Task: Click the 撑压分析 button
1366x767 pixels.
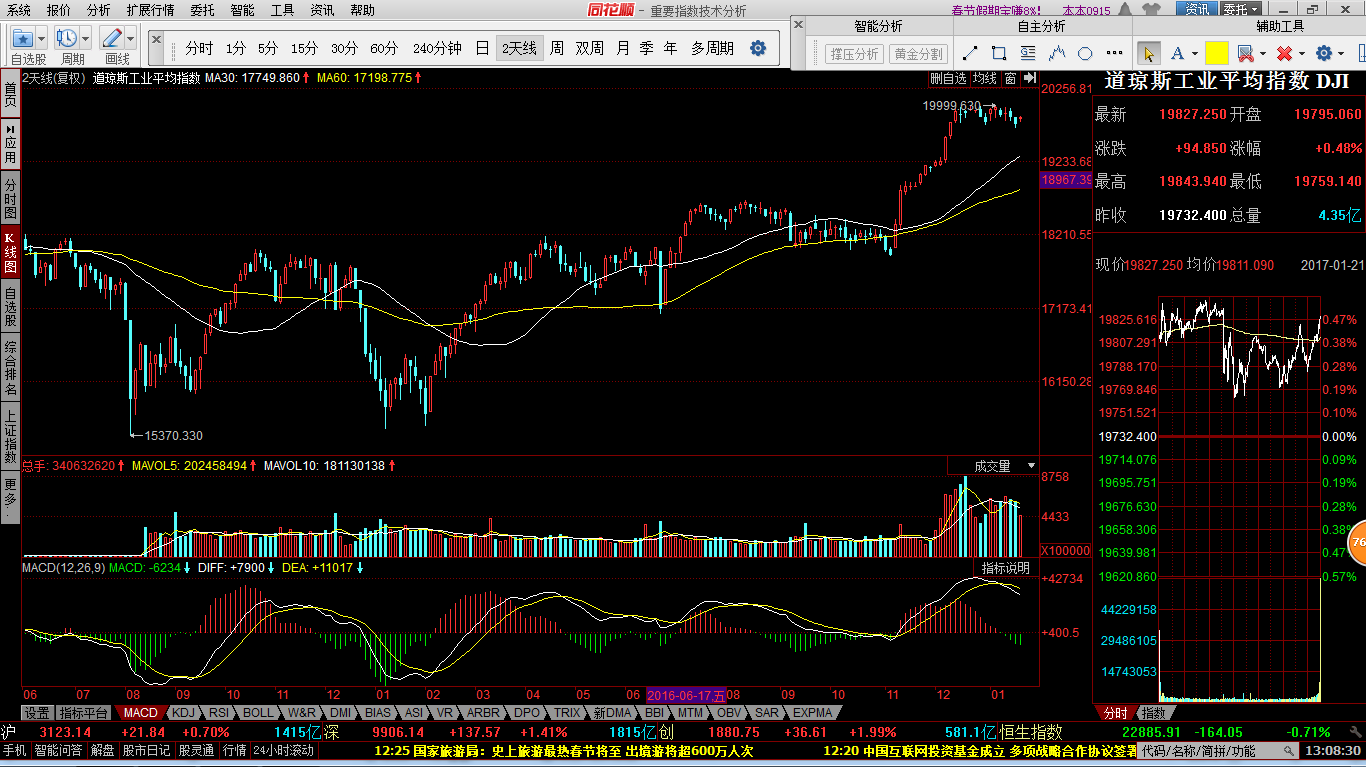Action: pyautogui.click(x=855, y=54)
